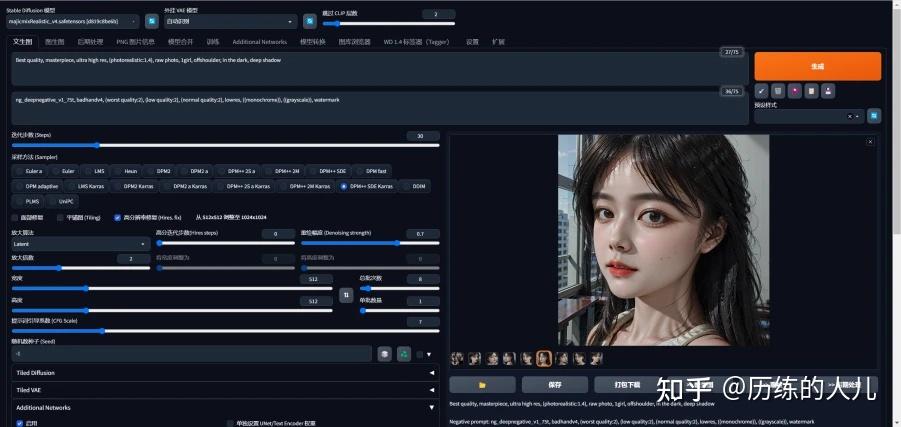Toggle the face restoration checkbox

15,218
